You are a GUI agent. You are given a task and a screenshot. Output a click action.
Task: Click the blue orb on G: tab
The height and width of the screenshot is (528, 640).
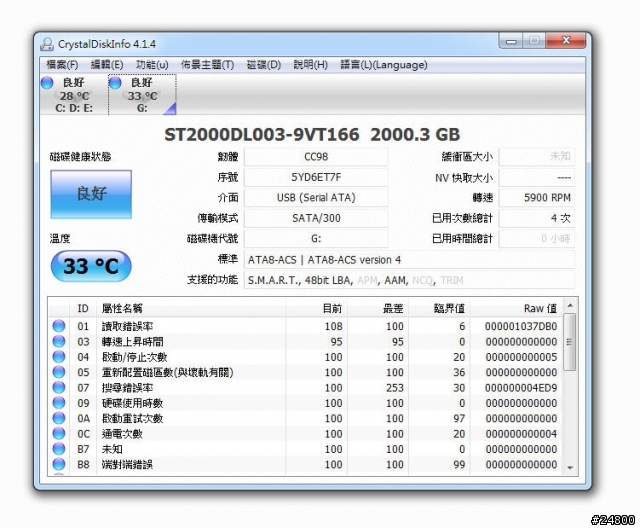[115, 83]
